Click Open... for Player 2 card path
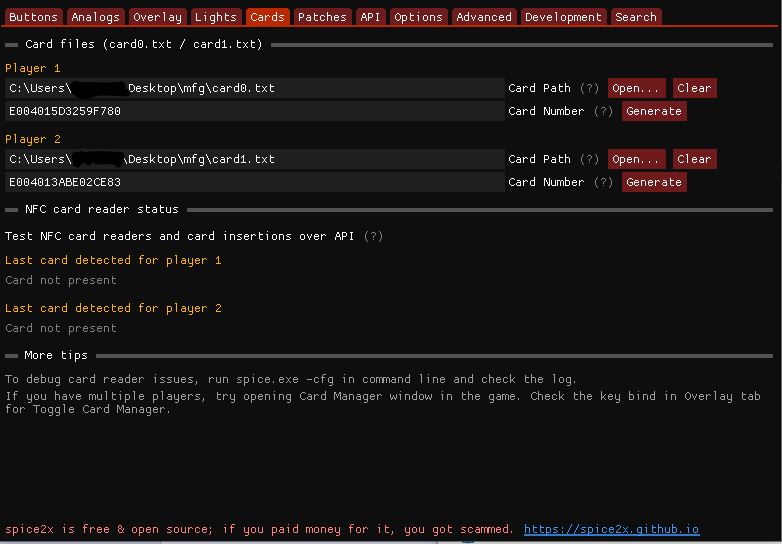 pos(636,159)
